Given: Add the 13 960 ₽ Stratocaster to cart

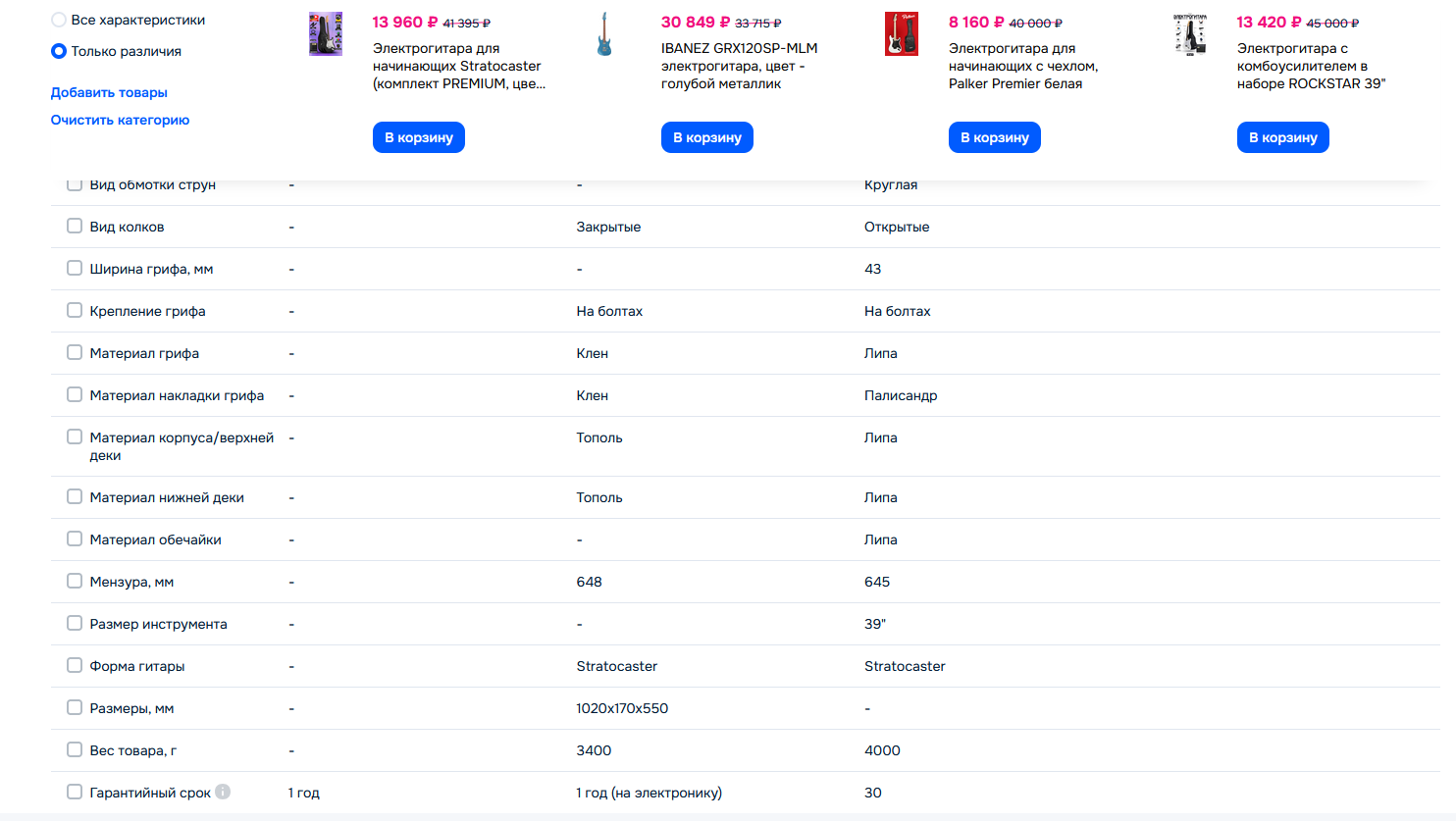Looking at the screenshot, I should tap(419, 137).
